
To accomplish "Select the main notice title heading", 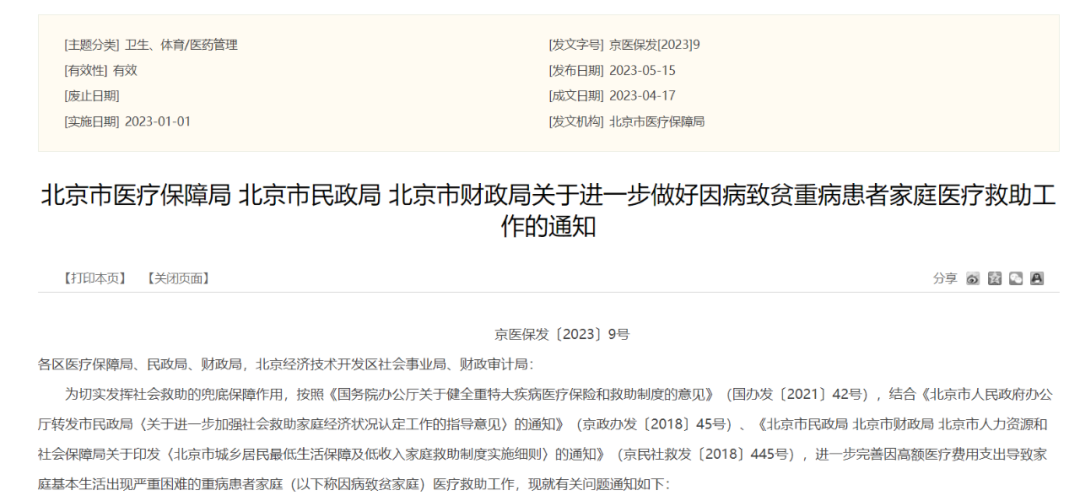I will pos(548,211).
